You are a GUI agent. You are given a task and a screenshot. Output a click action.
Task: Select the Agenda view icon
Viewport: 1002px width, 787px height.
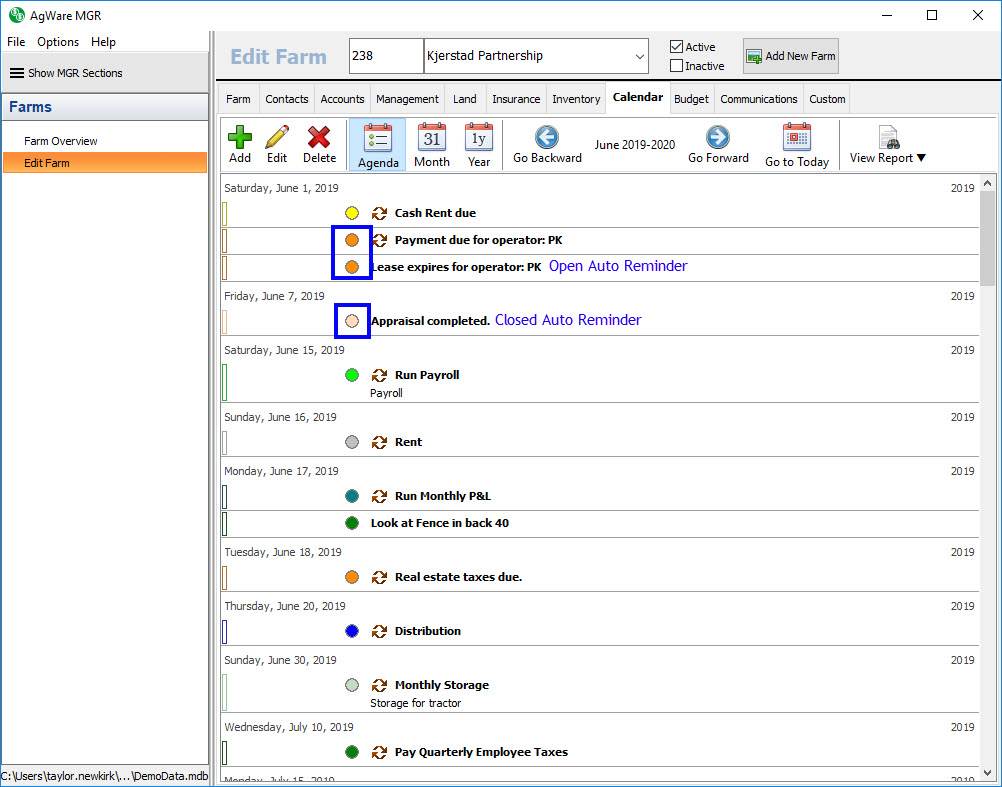click(x=378, y=137)
